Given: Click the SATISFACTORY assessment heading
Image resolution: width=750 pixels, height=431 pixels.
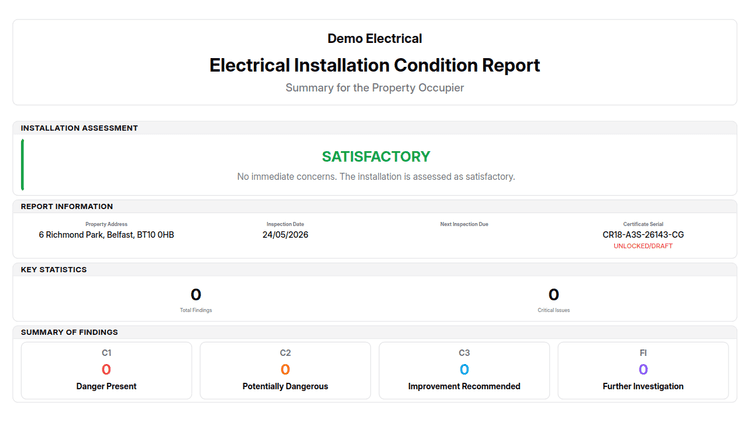Looking at the screenshot, I should (376, 156).
